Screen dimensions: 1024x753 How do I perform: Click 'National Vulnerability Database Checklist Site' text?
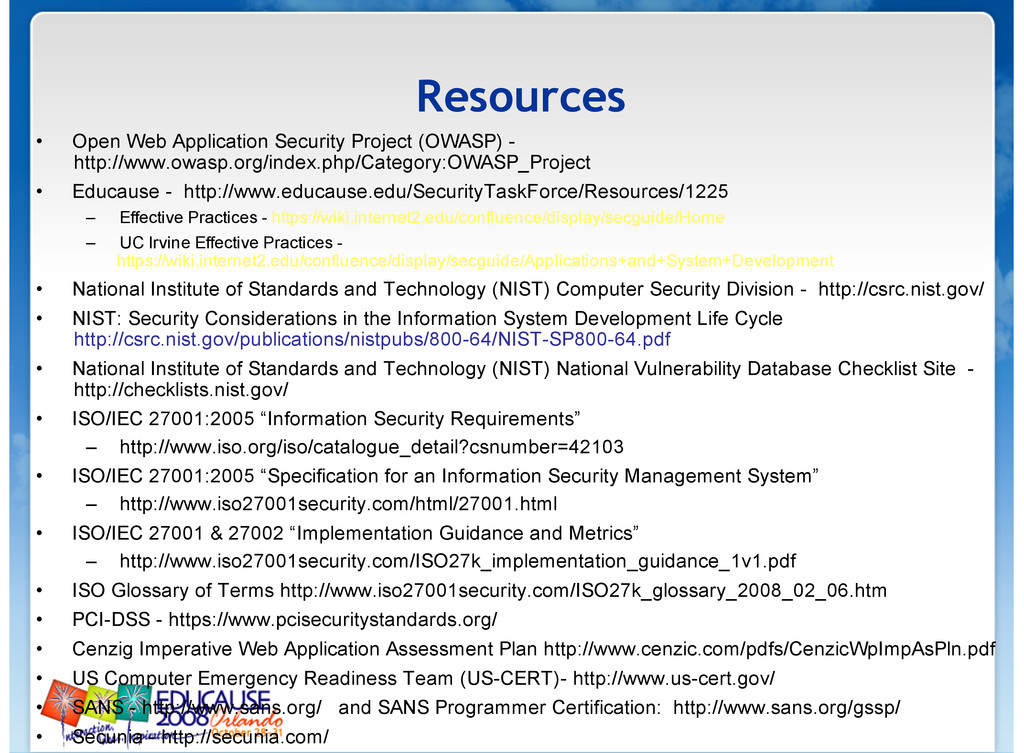756,369
